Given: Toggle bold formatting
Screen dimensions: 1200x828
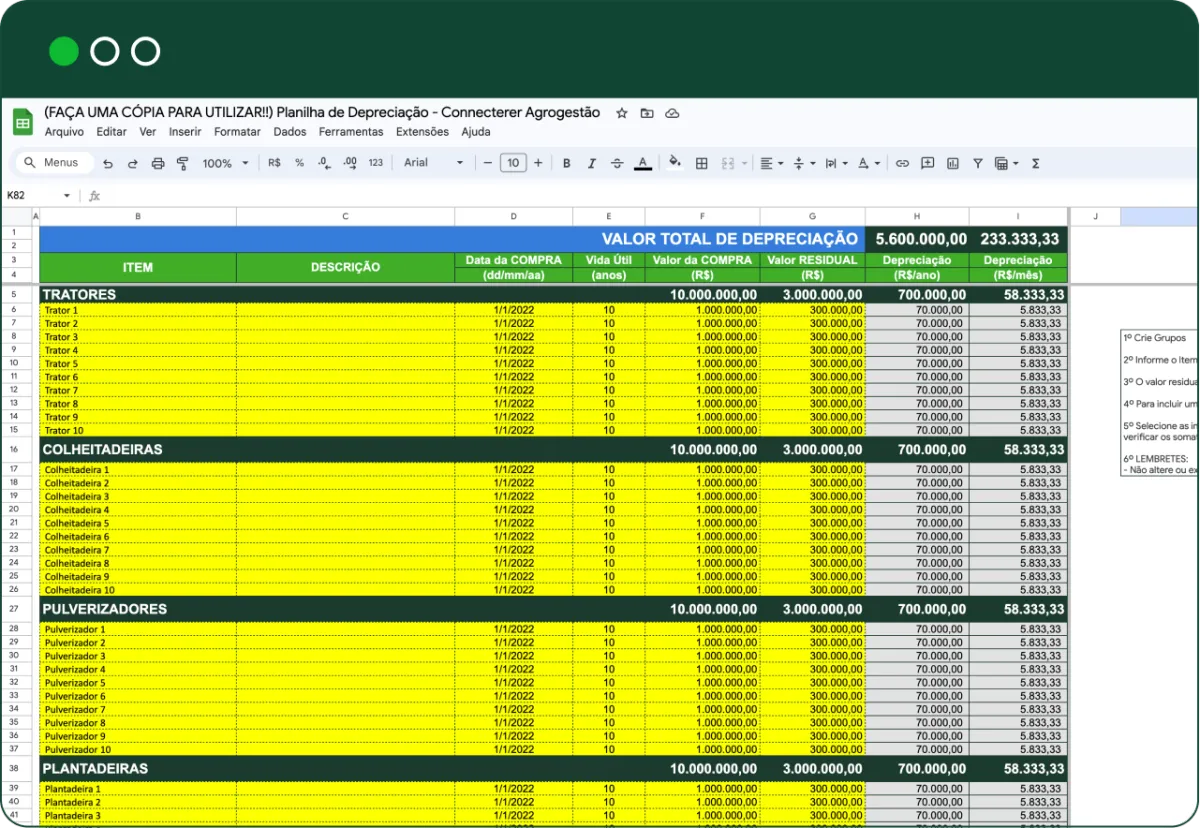Looking at the screenshot, I should 566,163.
